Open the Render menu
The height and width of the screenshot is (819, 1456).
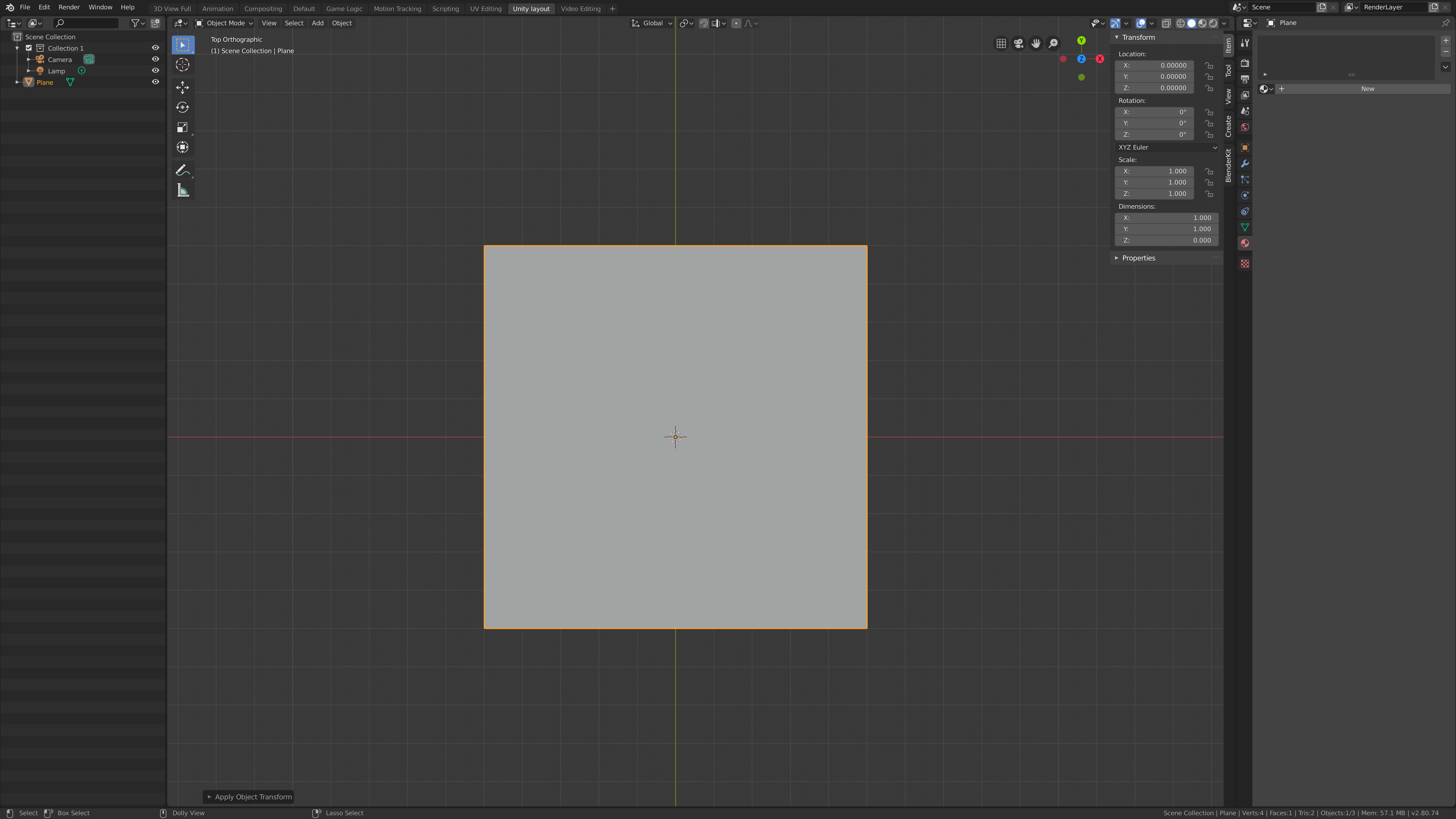click(x=69, y=7)
